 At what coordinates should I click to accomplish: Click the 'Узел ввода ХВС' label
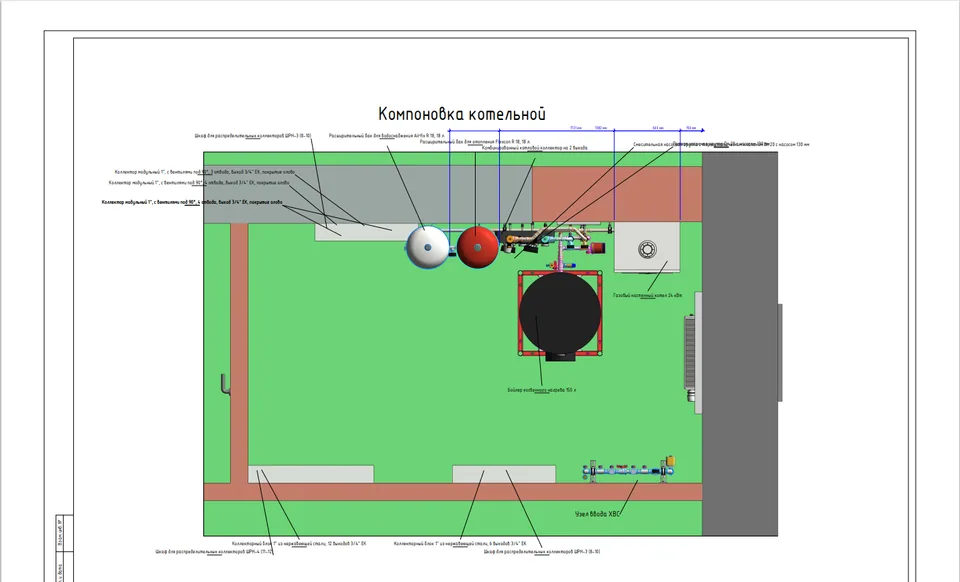pos(598,514)
